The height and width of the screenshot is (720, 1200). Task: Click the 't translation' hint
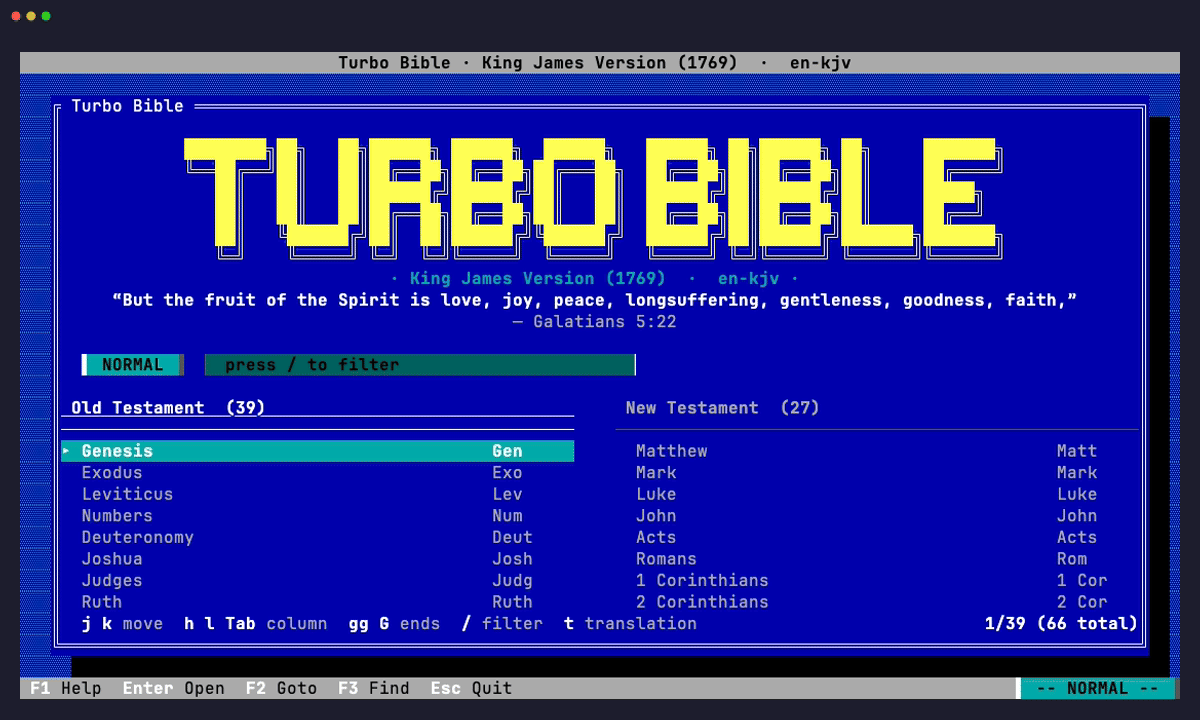click(630, 624)
